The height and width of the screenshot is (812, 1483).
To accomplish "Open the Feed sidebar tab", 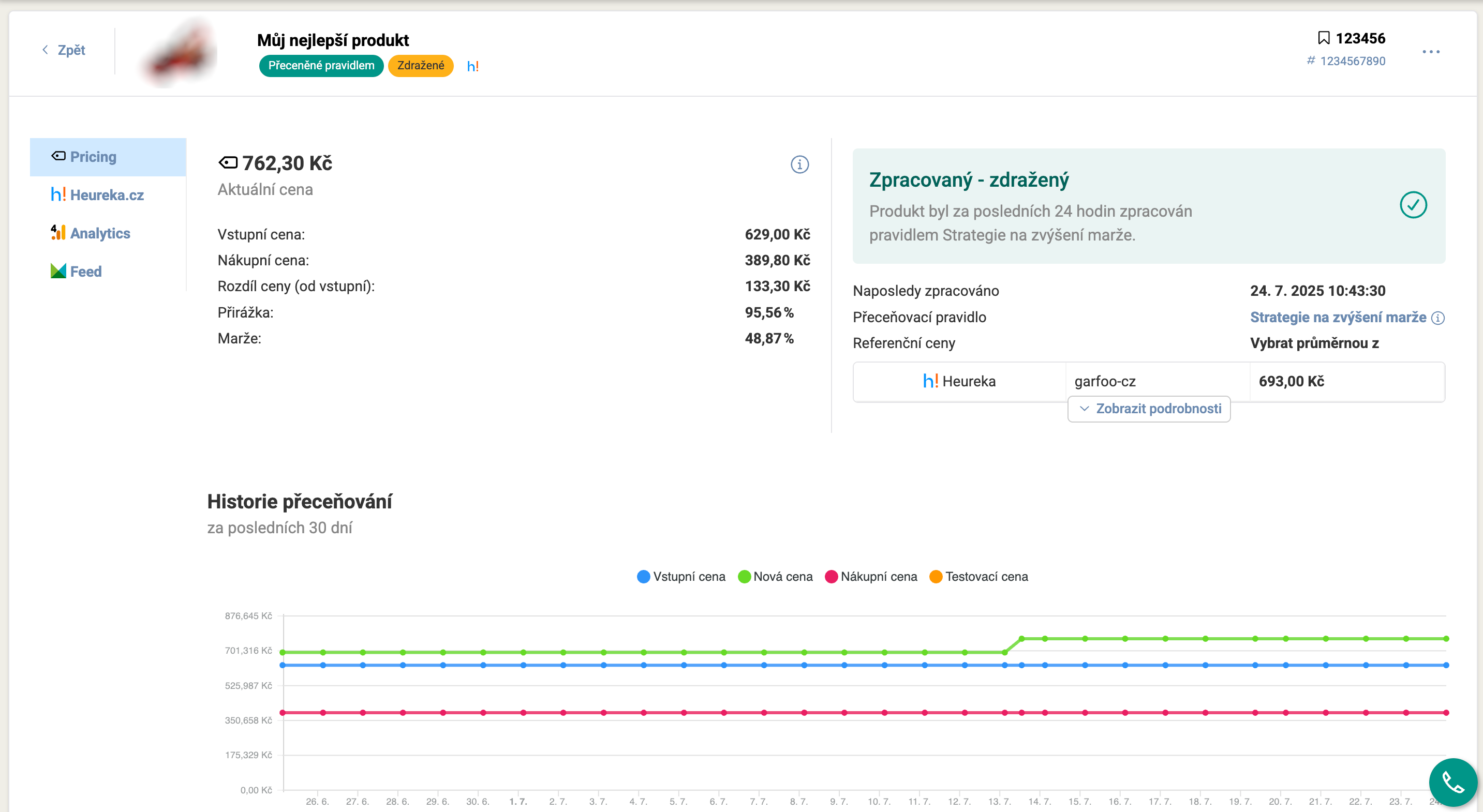I will click(x=77, y=271).
